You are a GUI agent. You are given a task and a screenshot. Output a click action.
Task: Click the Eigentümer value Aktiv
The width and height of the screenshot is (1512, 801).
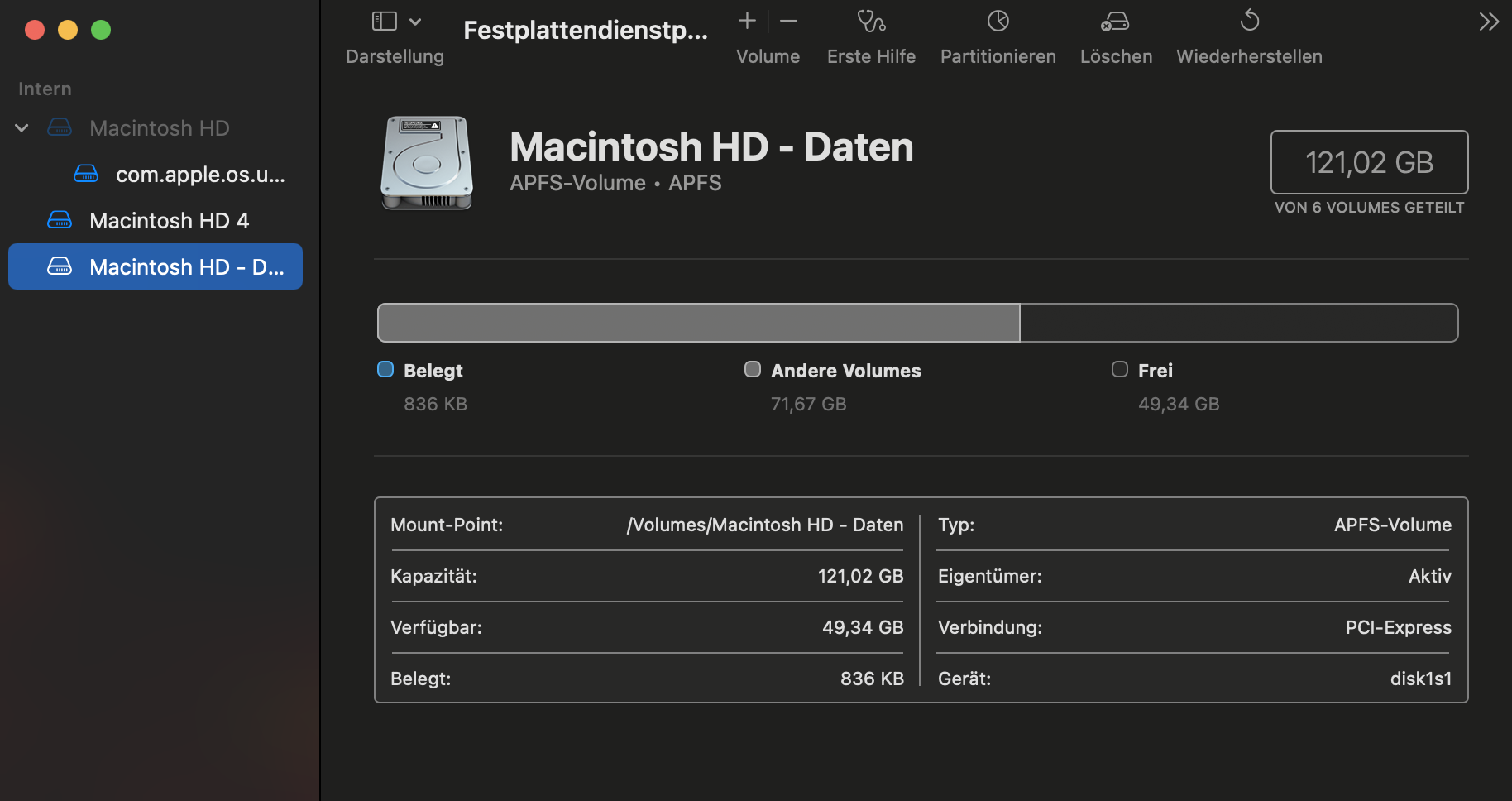coord(1430,576)
